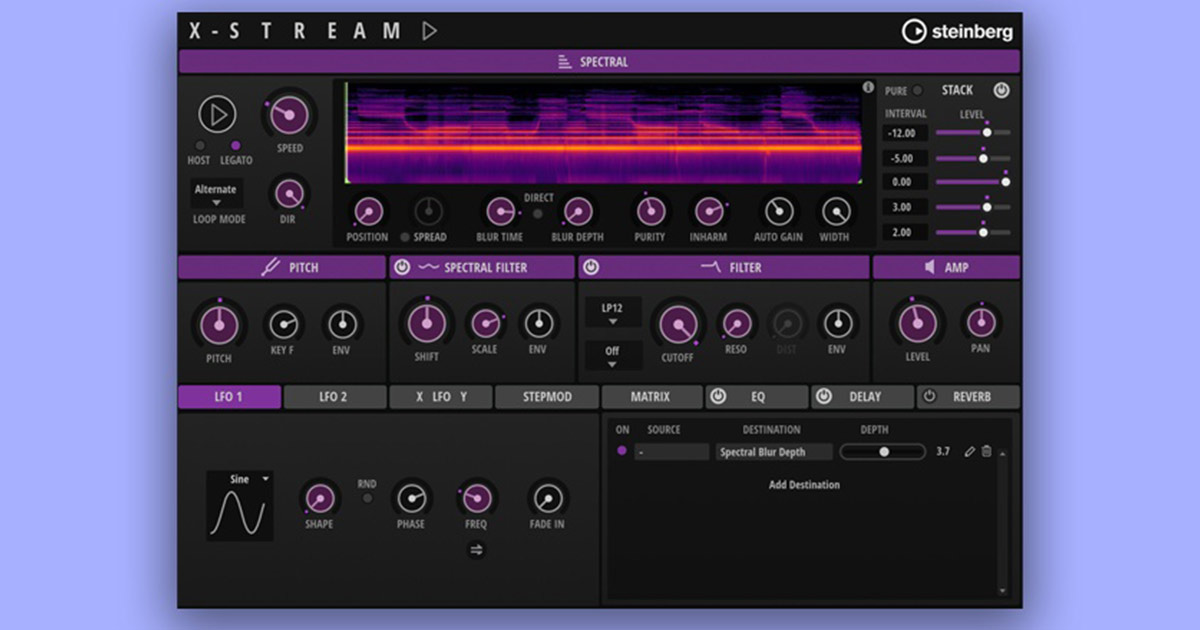The width and height of the screenshot is (1200, 630).
Task: Click the Spectral bars icon in header
Action: click(565, 62)
